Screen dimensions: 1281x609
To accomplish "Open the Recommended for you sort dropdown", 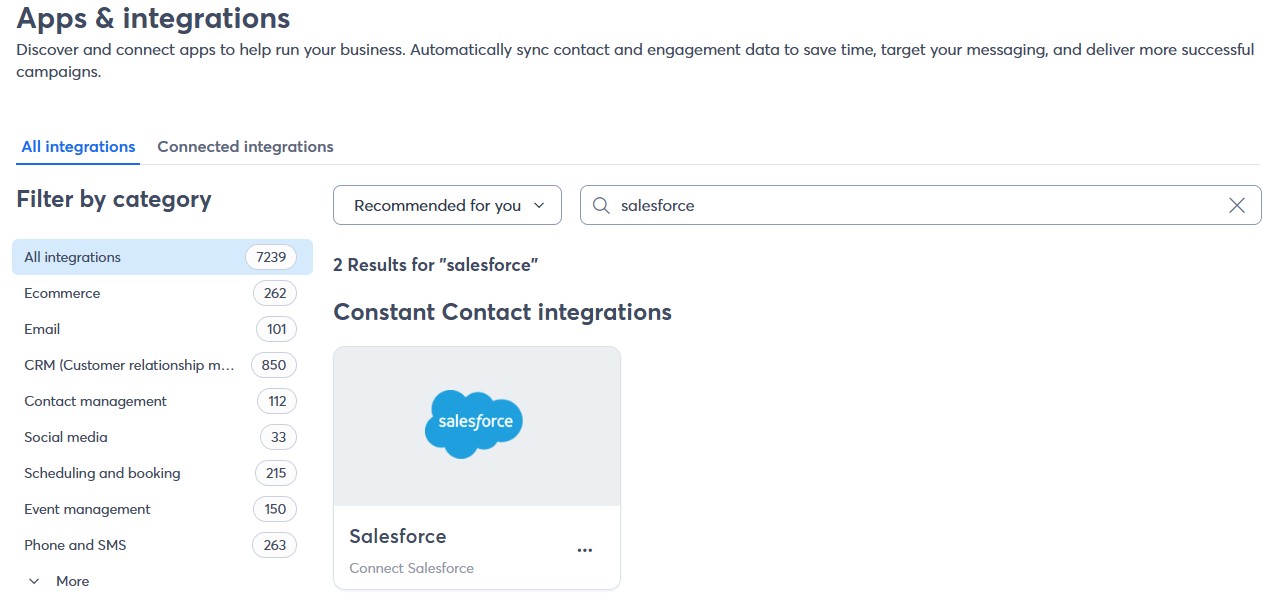I will tap(447, 205).
